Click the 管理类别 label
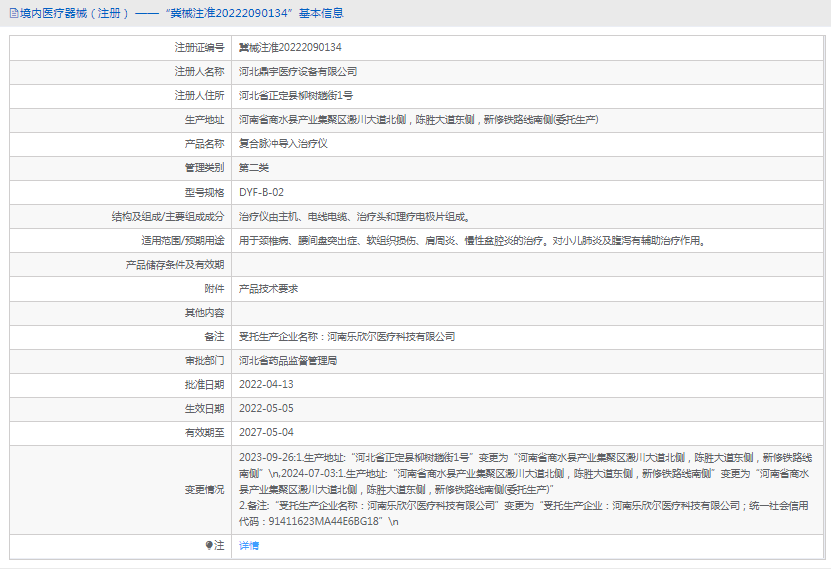Image resolution: width=831 pixels, height=569 pixels. [205, 168]
